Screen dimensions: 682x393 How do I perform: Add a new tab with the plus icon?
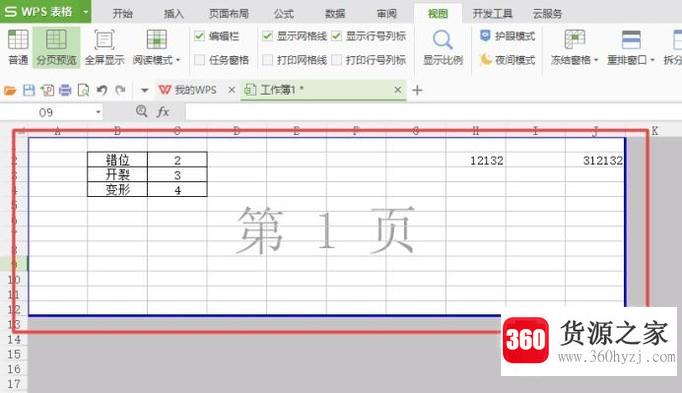coord(417,90)
